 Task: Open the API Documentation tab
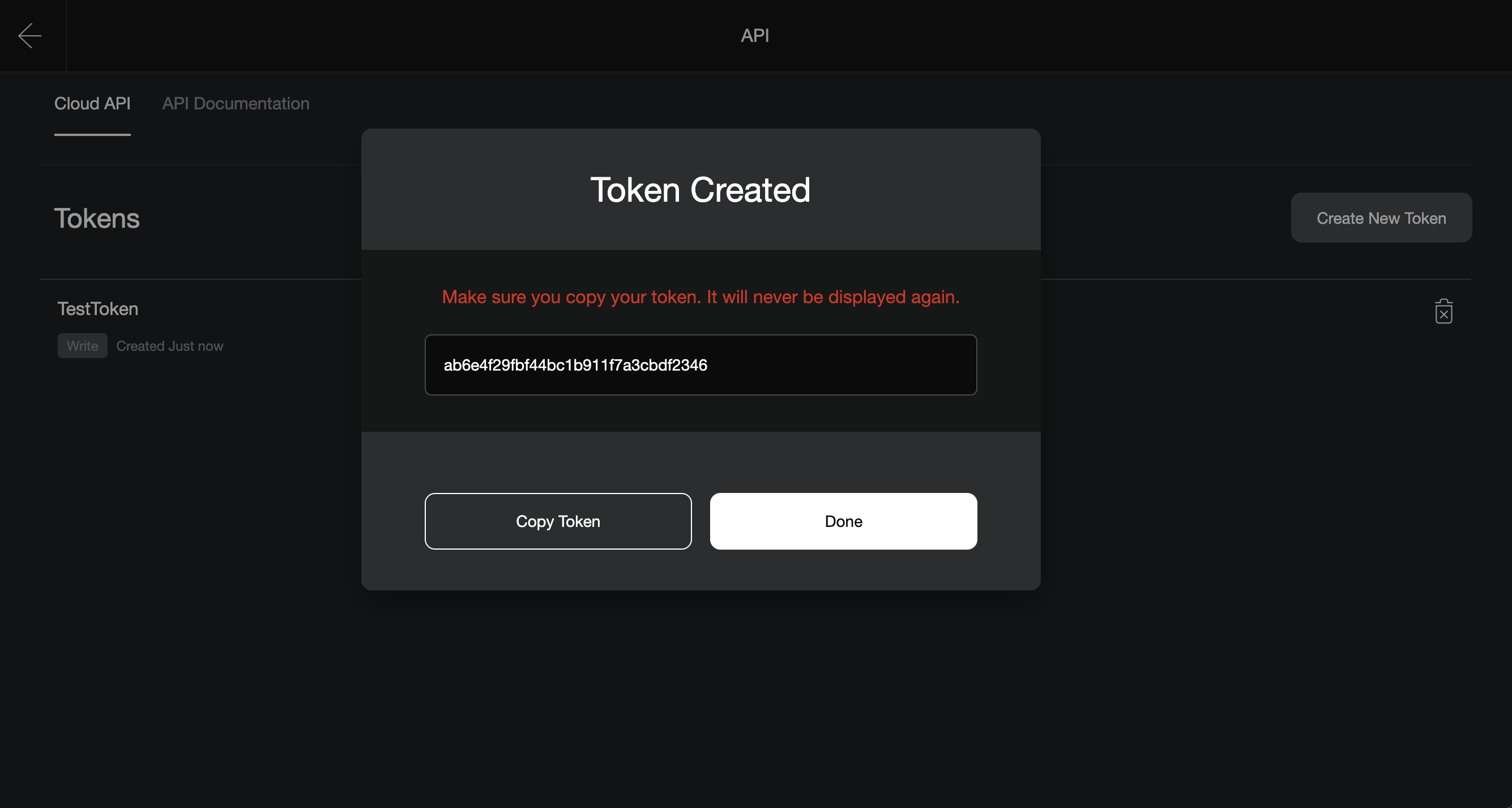tap(236, 103)
